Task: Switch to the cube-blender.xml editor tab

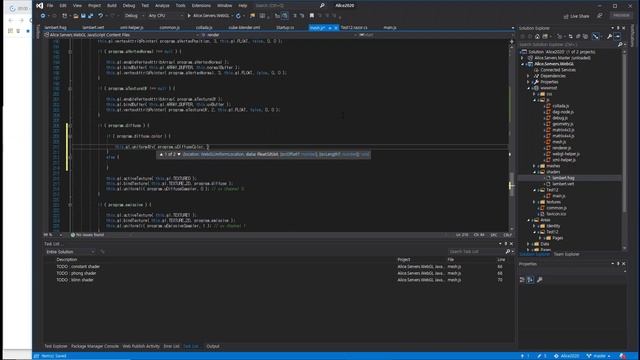Action: [244, 28]
